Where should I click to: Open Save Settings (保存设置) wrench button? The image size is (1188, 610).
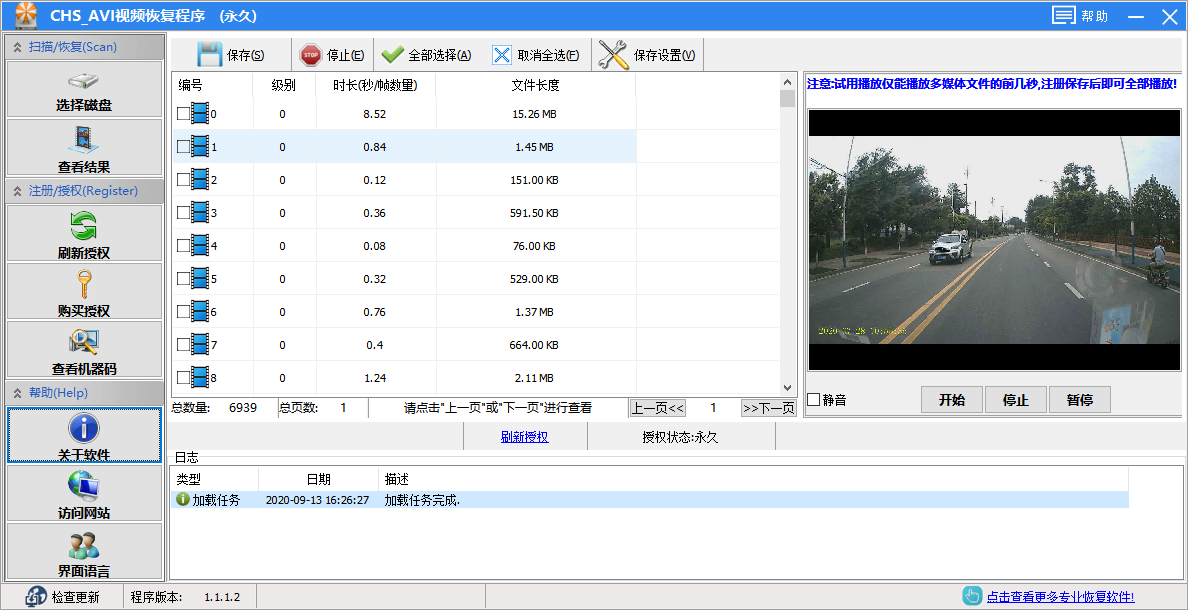[647, 55]
